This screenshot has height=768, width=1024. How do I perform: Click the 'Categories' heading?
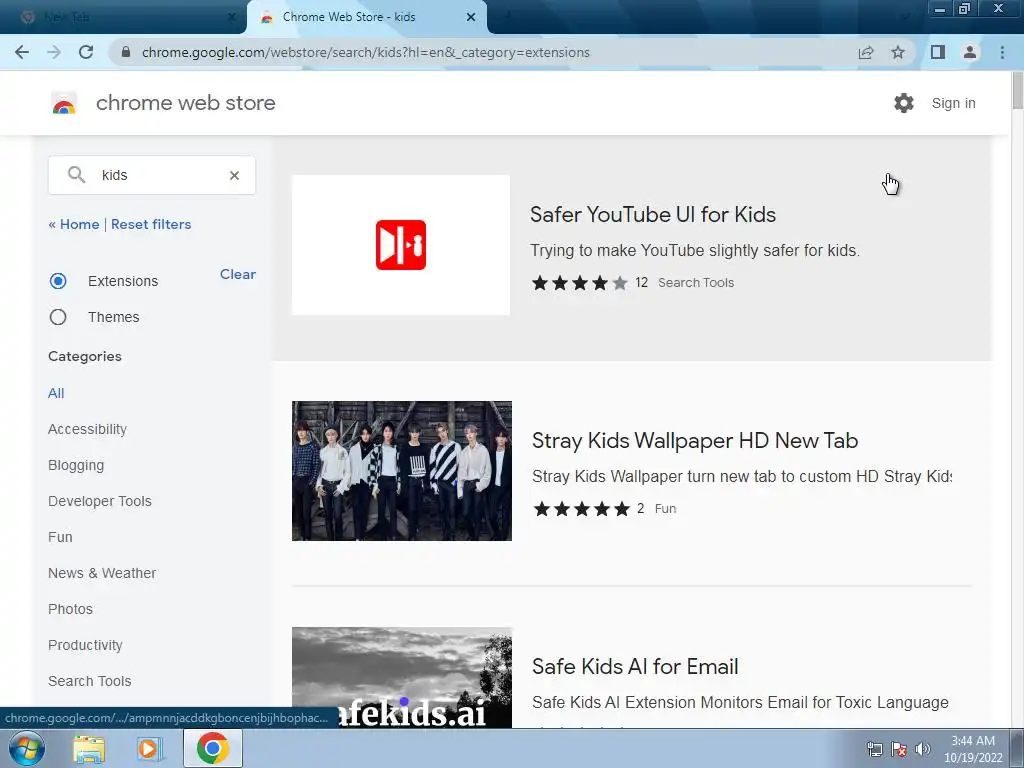(85, 356)
